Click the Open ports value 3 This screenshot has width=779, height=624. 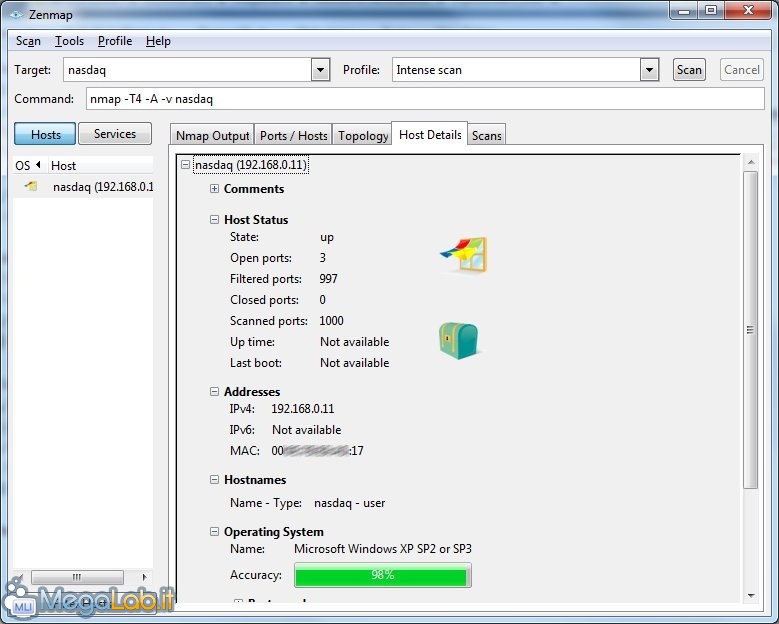[x=322, y=258]
